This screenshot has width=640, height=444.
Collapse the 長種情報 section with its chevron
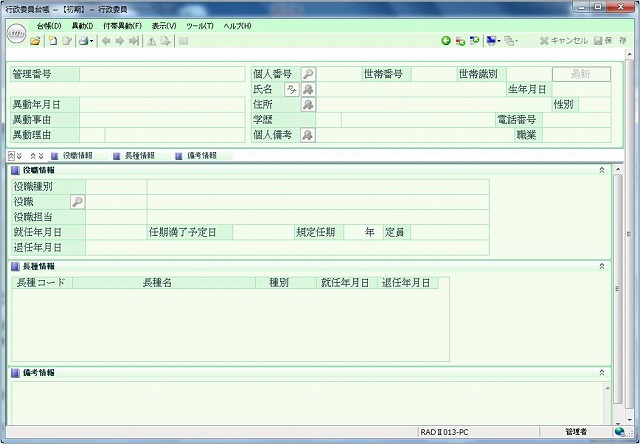tap(601, 266)
